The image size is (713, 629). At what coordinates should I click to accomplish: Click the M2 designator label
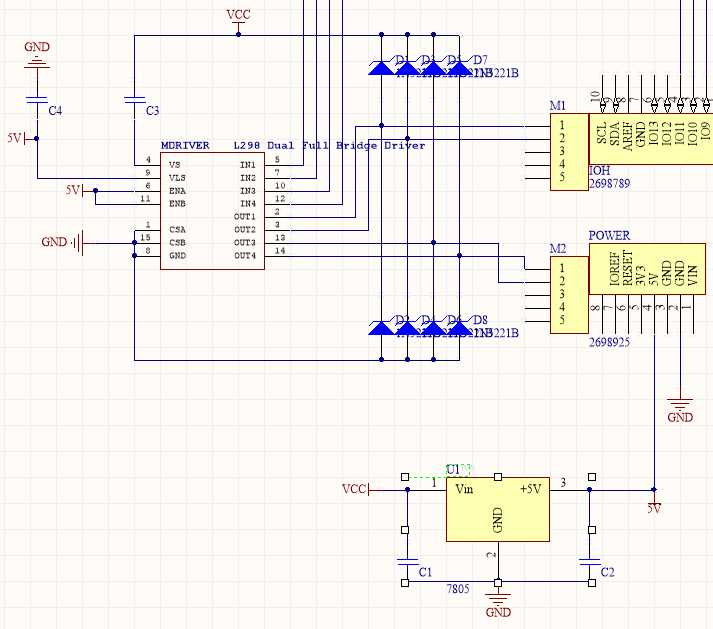(558, 248)
